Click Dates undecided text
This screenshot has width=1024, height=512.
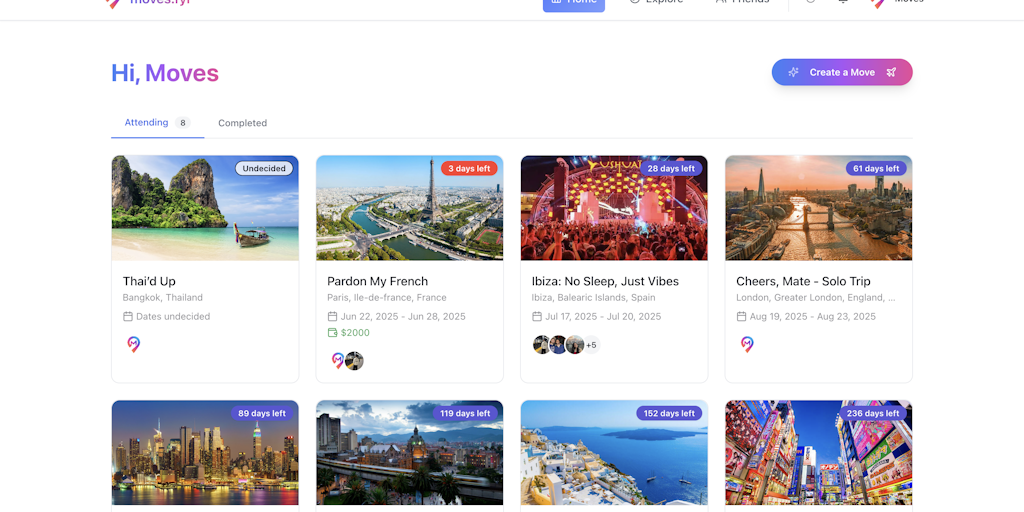[x=173, y=317]
